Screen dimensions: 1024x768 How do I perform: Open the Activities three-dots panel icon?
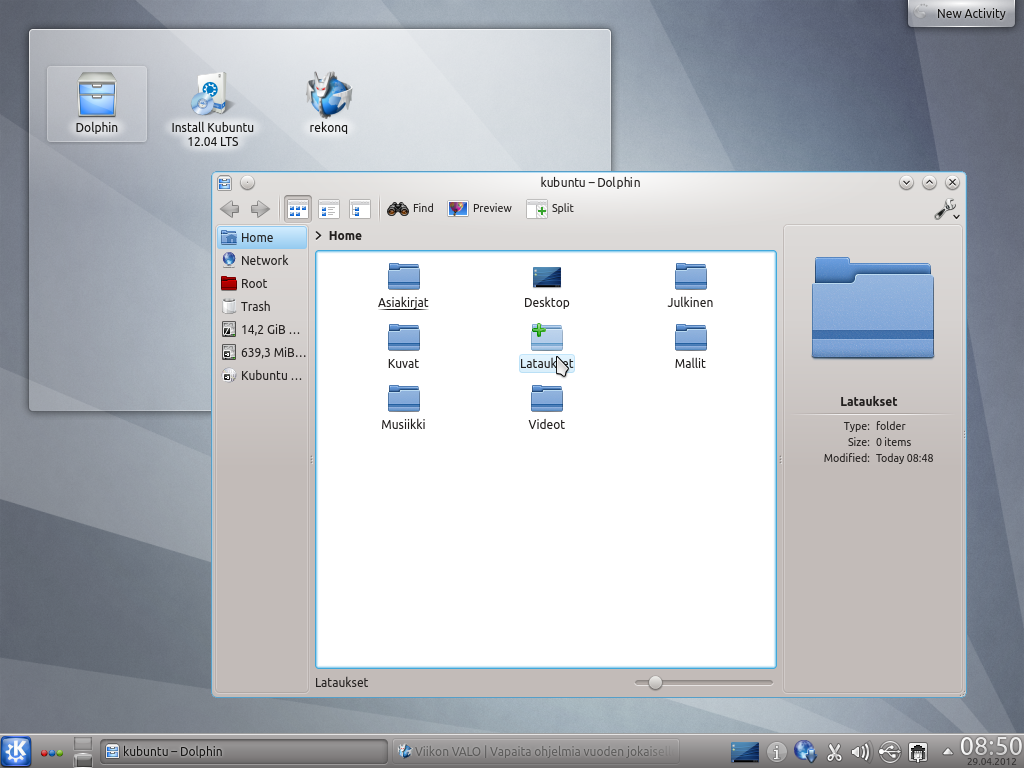click(52, 752)
